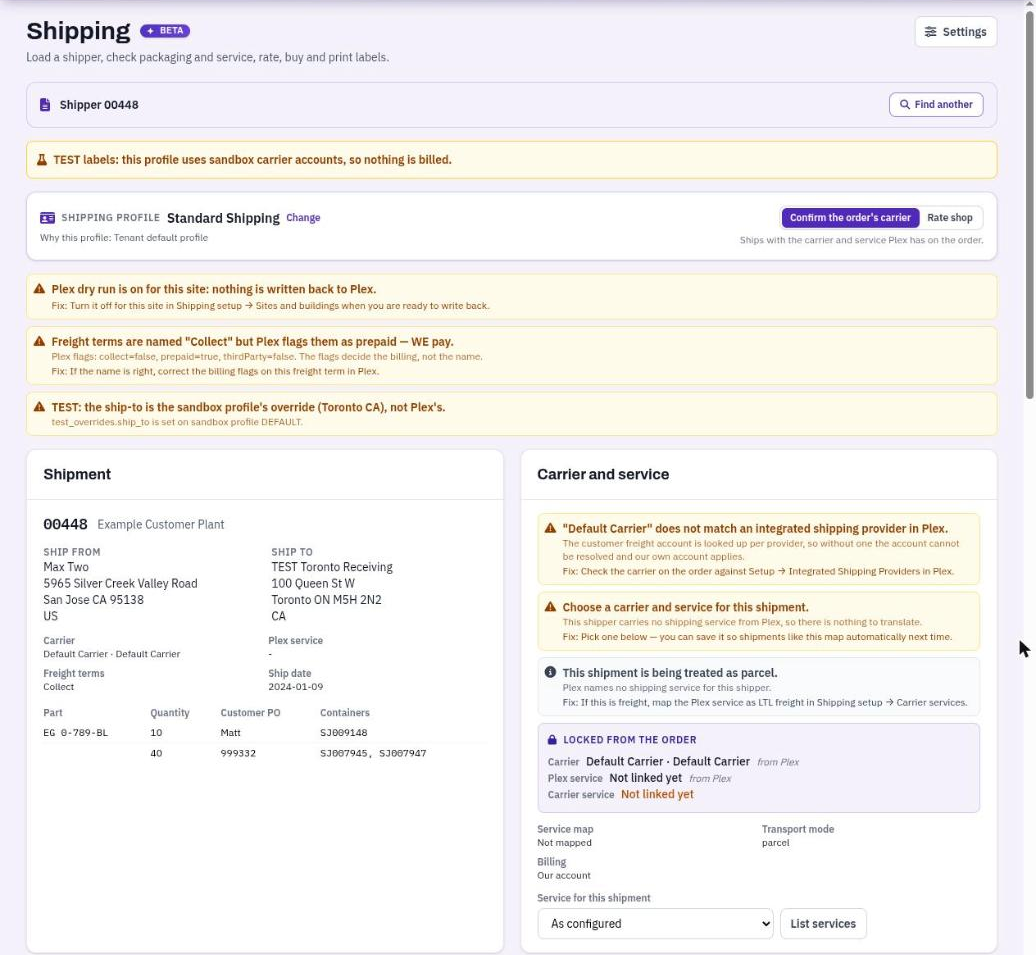Click the Carrier and service heading
Image resolution: width=1036 pixels, height=955 pixels.
point(603,474)
